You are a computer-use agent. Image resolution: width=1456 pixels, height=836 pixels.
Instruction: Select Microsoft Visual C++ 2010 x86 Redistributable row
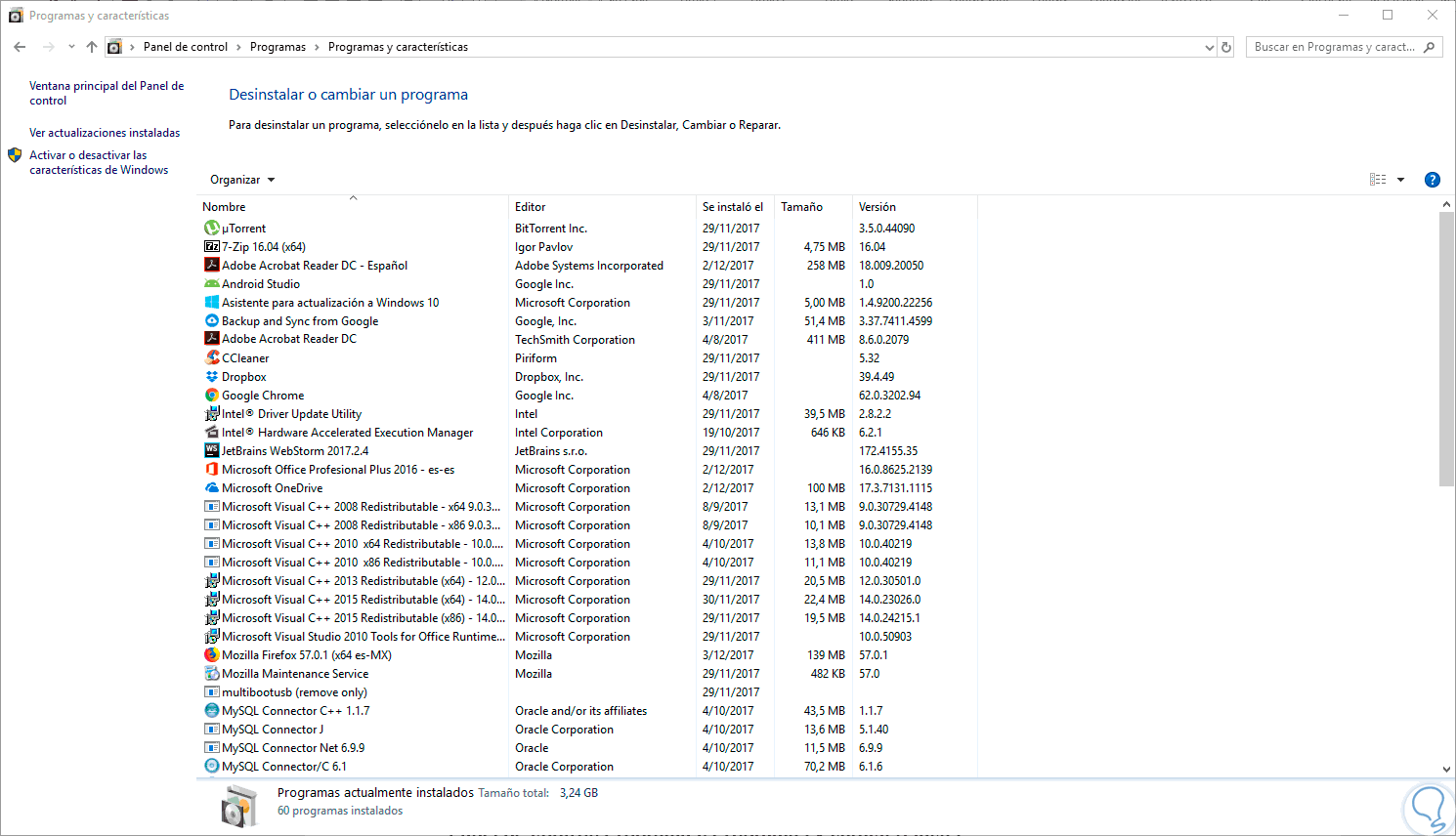[586, 563]
